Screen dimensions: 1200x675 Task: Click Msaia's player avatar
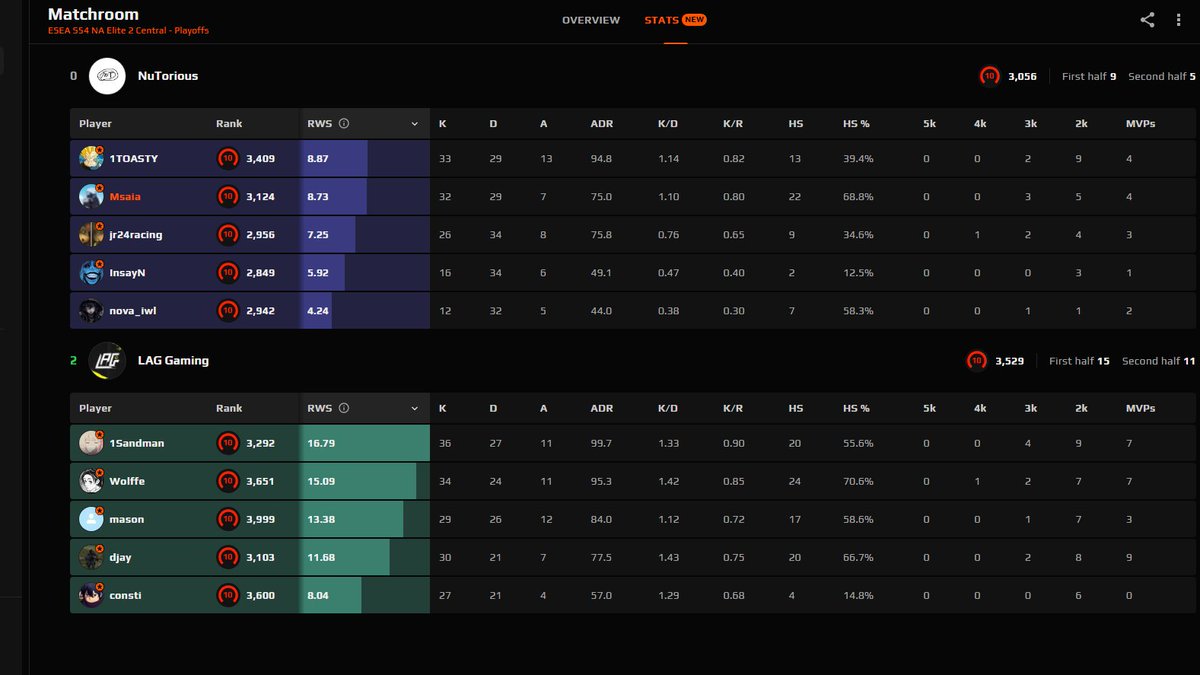(91, 196)
